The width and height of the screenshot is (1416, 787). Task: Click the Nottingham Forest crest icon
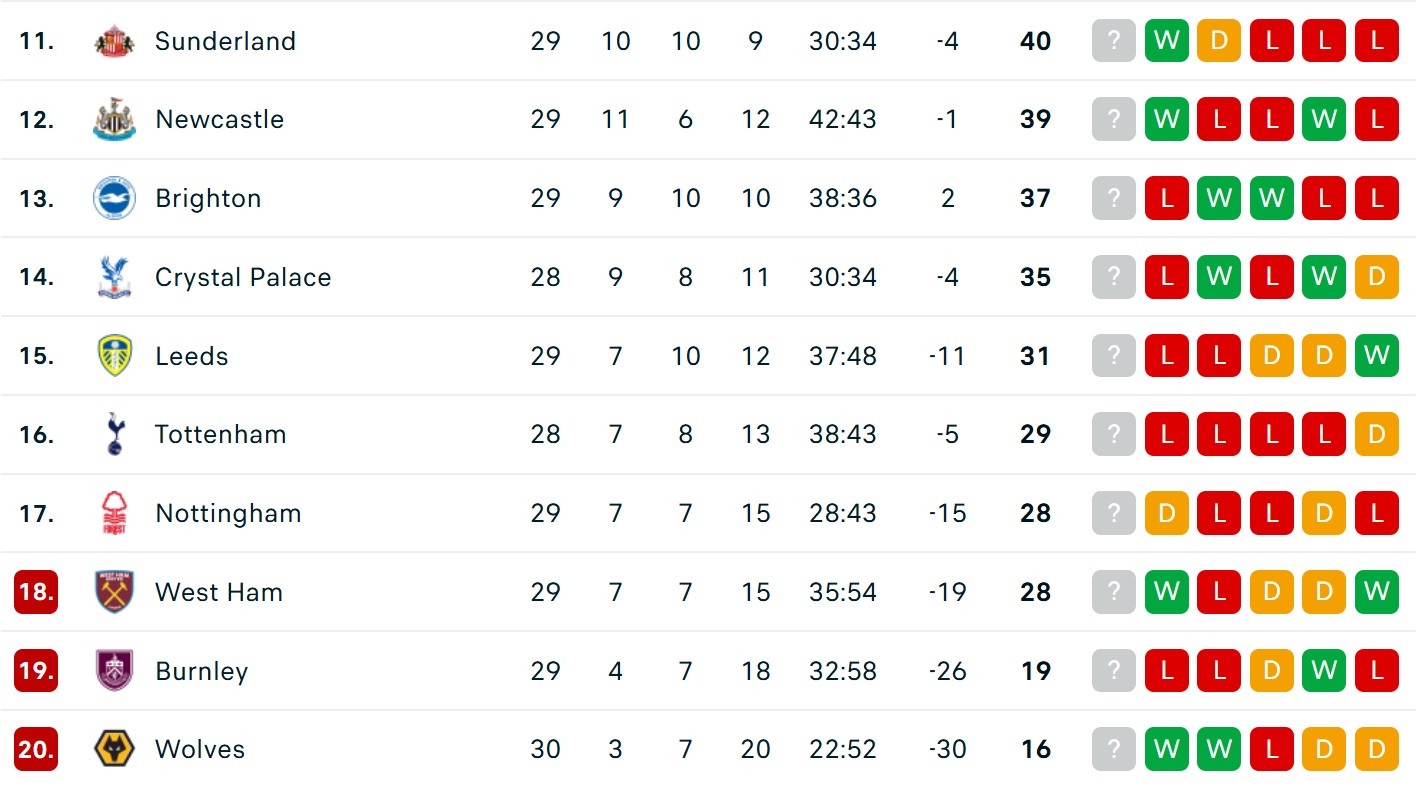coord(114,513)
